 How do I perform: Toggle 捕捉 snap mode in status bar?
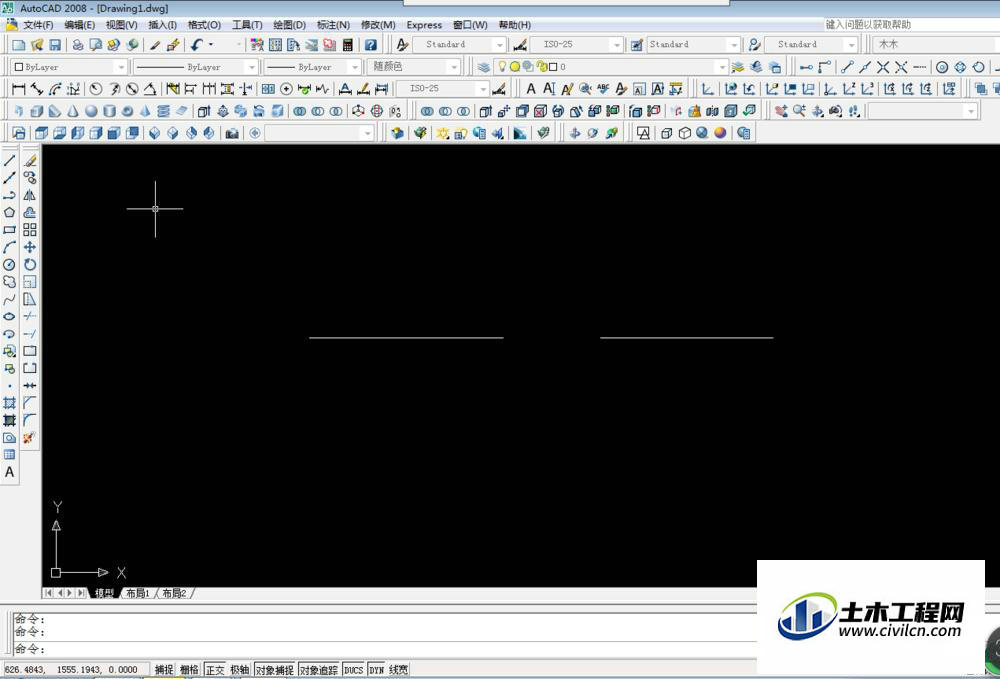pyautogui.click(x=164, y=669)
